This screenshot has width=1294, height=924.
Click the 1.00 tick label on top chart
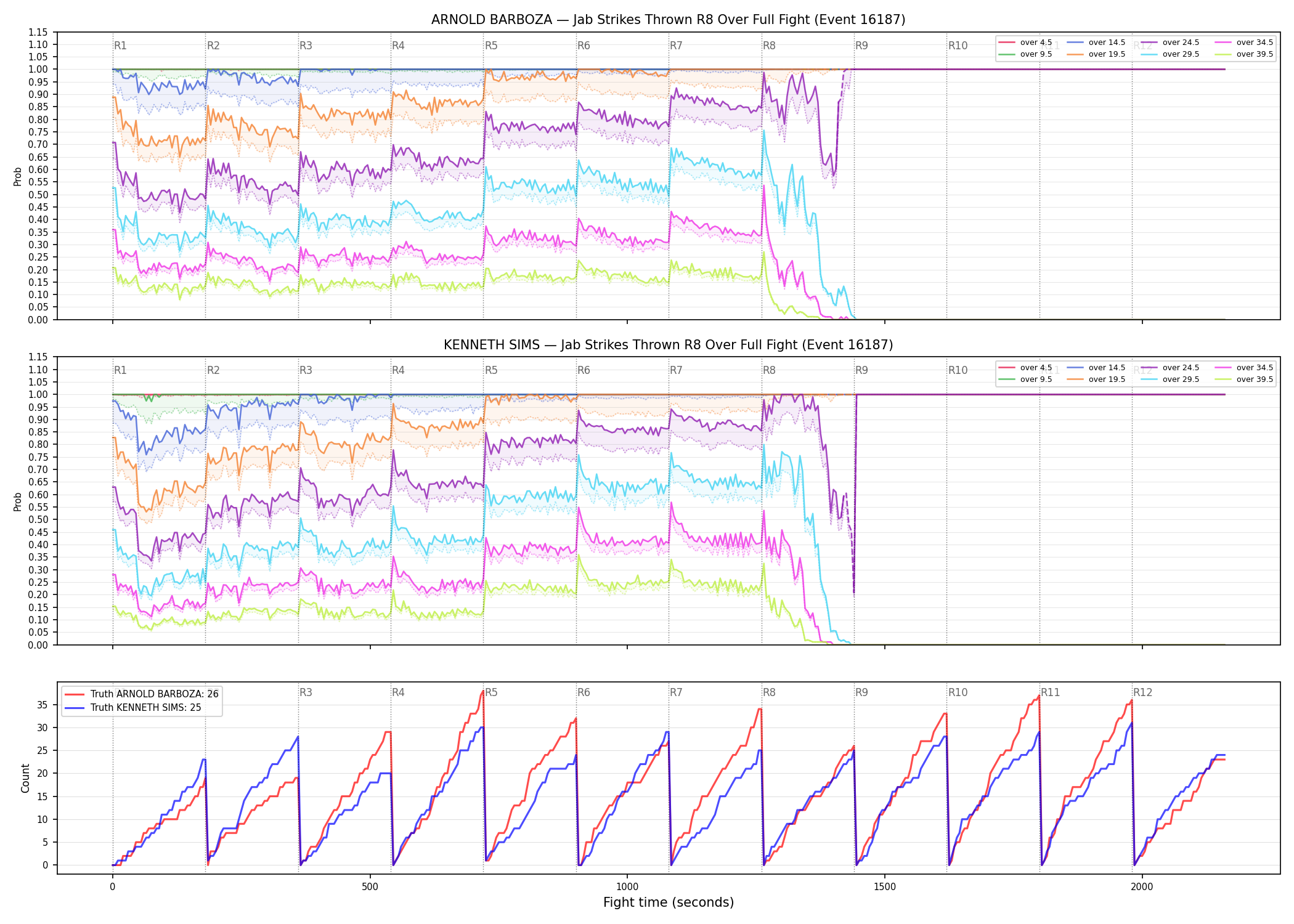tap(38, 70)
